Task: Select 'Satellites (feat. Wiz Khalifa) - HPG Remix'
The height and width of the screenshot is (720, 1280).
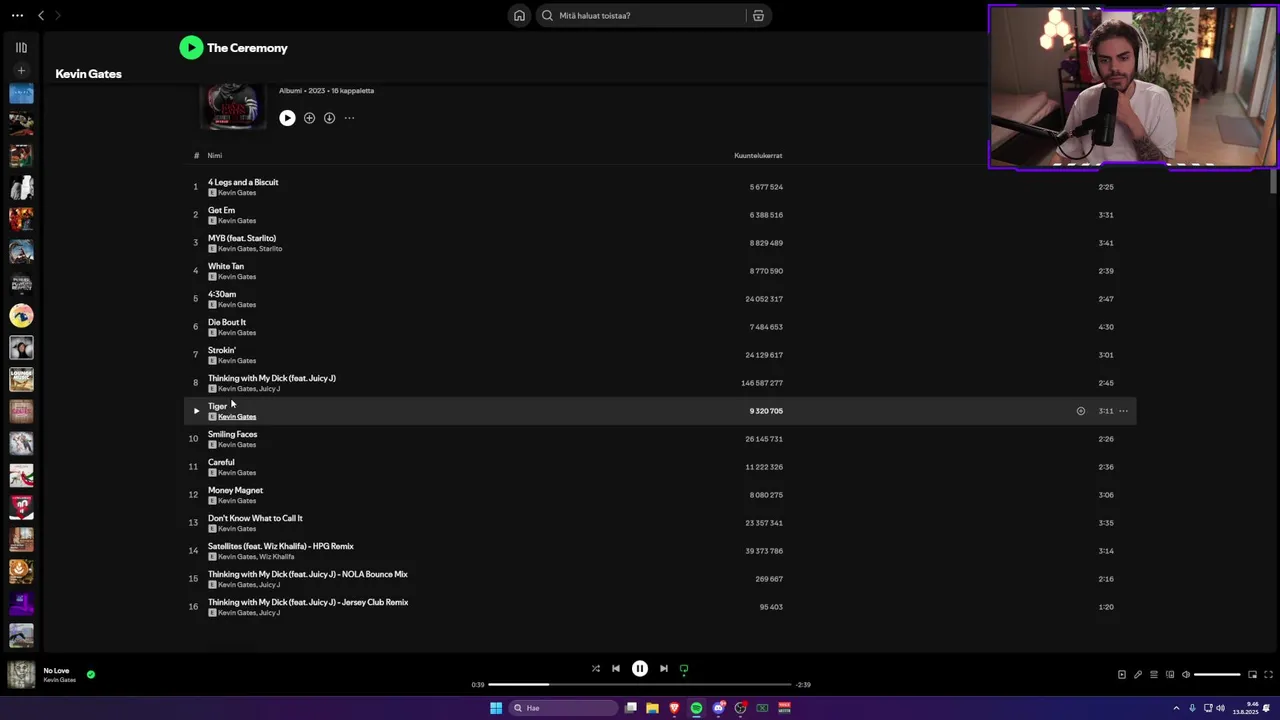Action: [x=281, y=546]
